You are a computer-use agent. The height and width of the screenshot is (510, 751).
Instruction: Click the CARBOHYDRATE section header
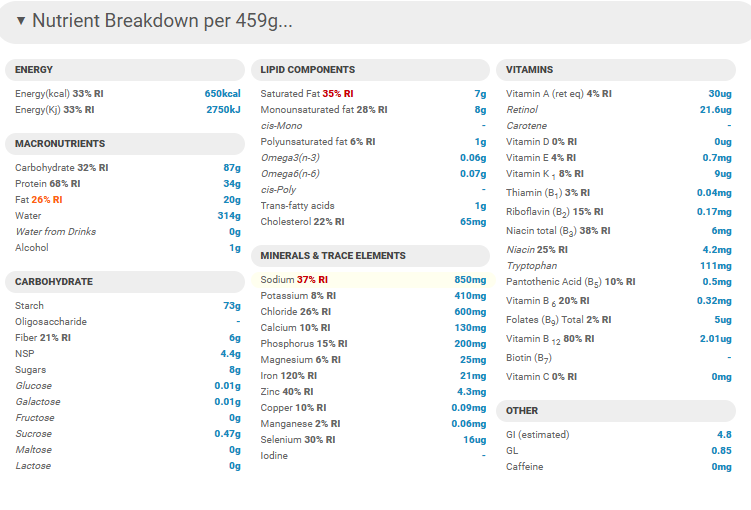[125, 282]
